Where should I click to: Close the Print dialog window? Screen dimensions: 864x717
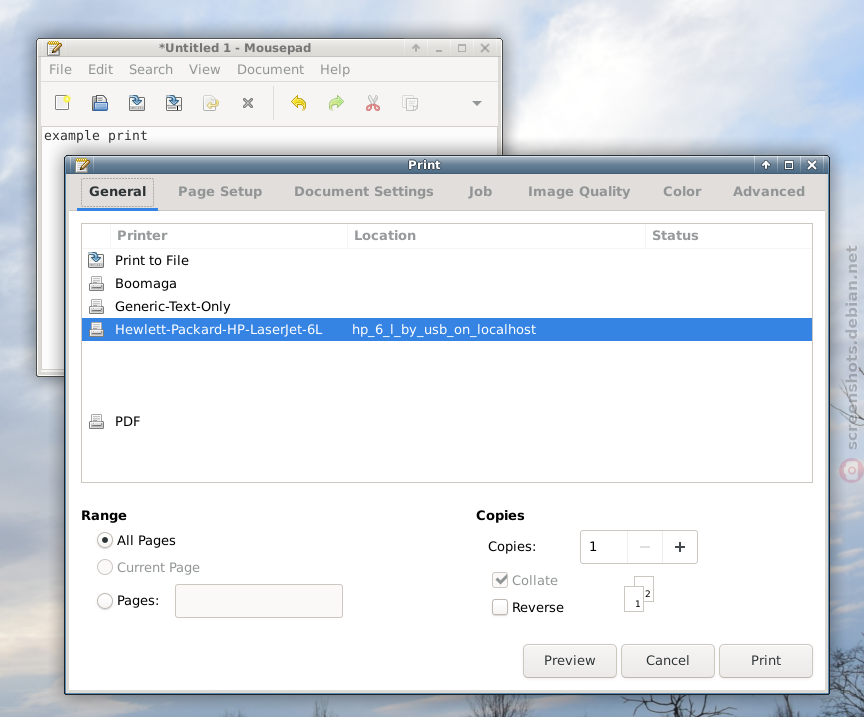point(812,165)
